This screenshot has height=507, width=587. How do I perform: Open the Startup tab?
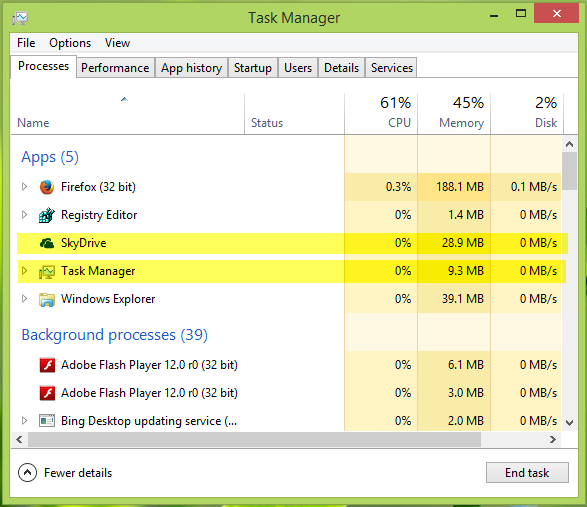pyautogui.click(x=253, y=68)
